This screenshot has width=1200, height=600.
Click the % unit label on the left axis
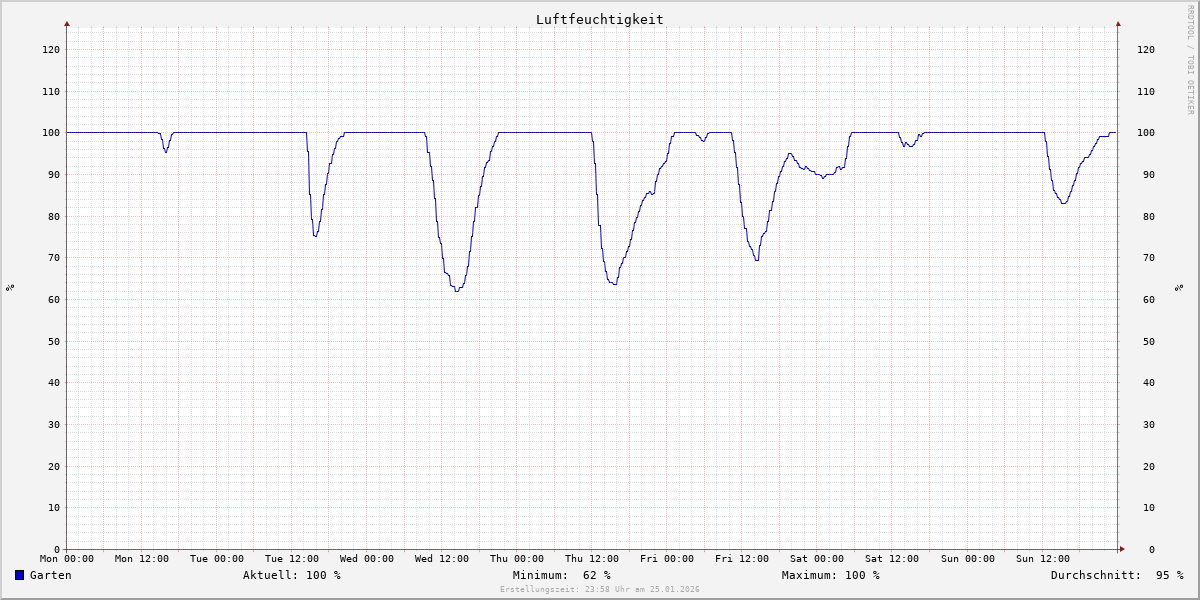pos(10,288)
